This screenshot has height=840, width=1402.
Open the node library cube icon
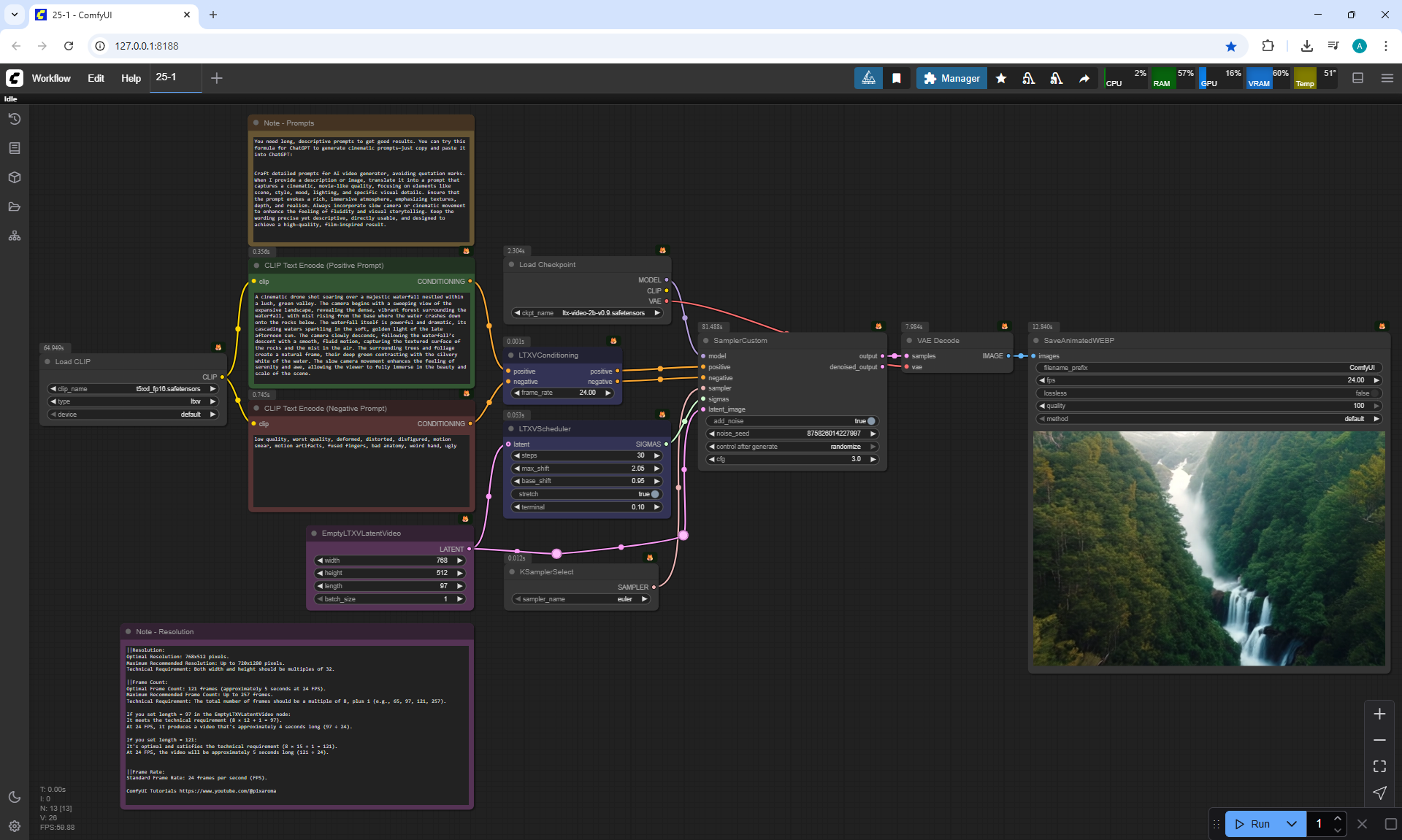click(14, 177)
